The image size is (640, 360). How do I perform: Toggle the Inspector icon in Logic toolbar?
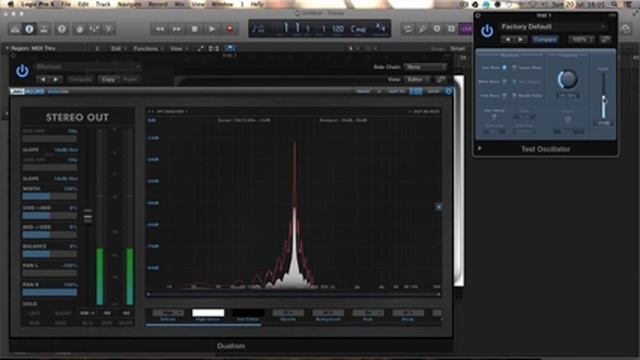pos(29,29)
